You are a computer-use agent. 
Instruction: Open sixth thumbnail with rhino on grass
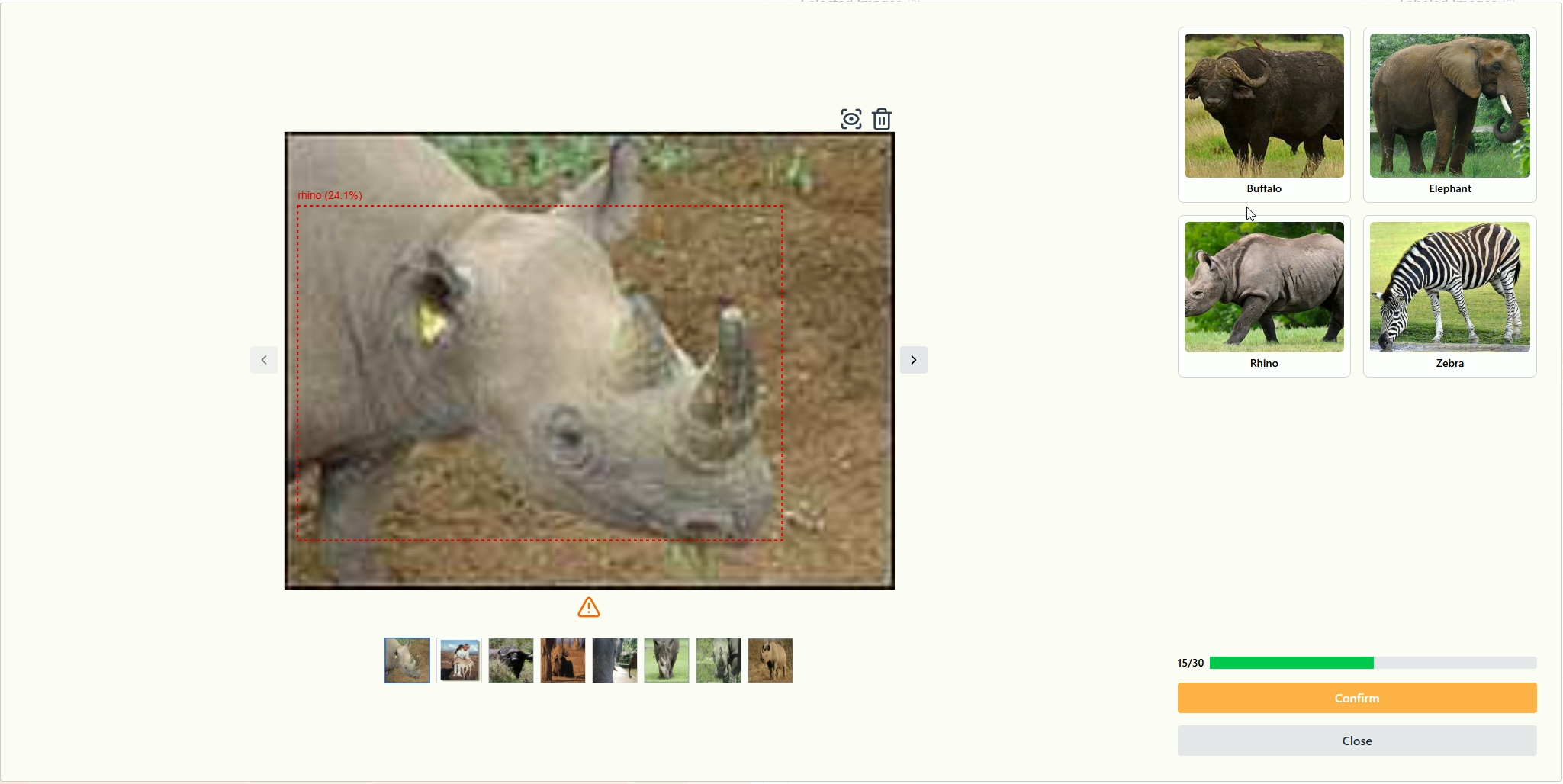(667, 660)
